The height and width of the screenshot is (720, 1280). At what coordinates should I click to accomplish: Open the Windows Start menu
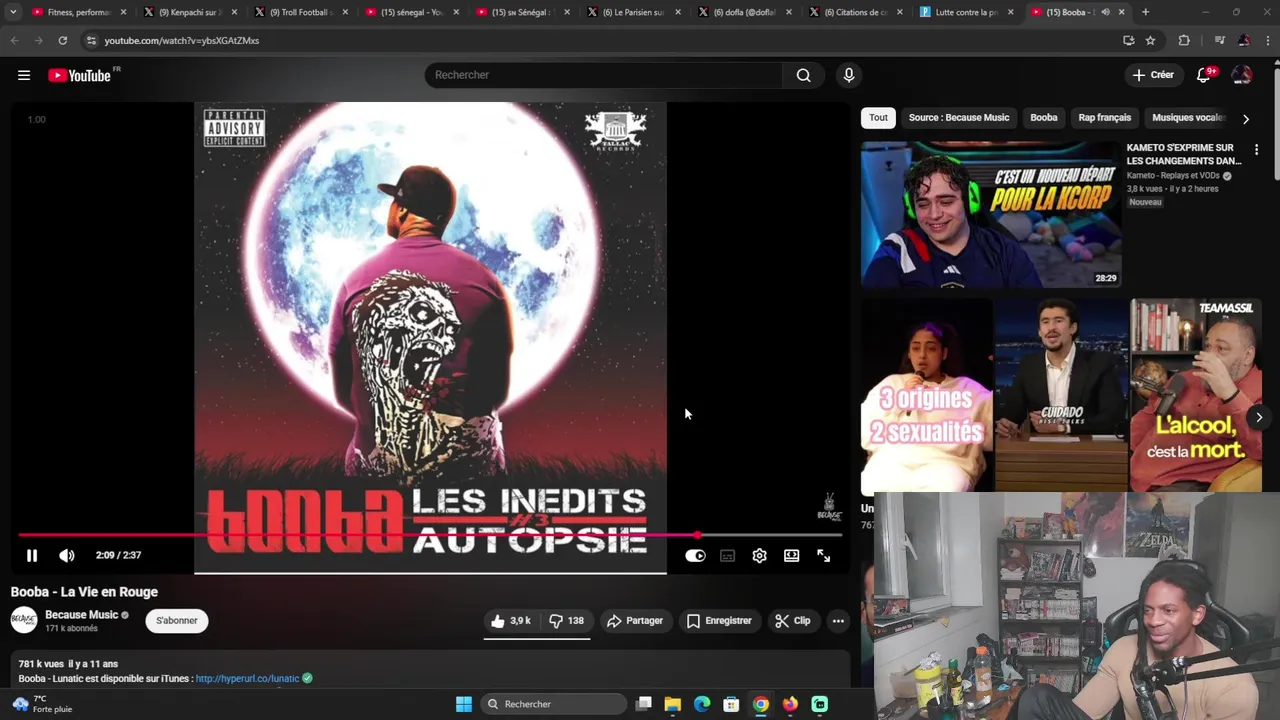tap(464, 705)
